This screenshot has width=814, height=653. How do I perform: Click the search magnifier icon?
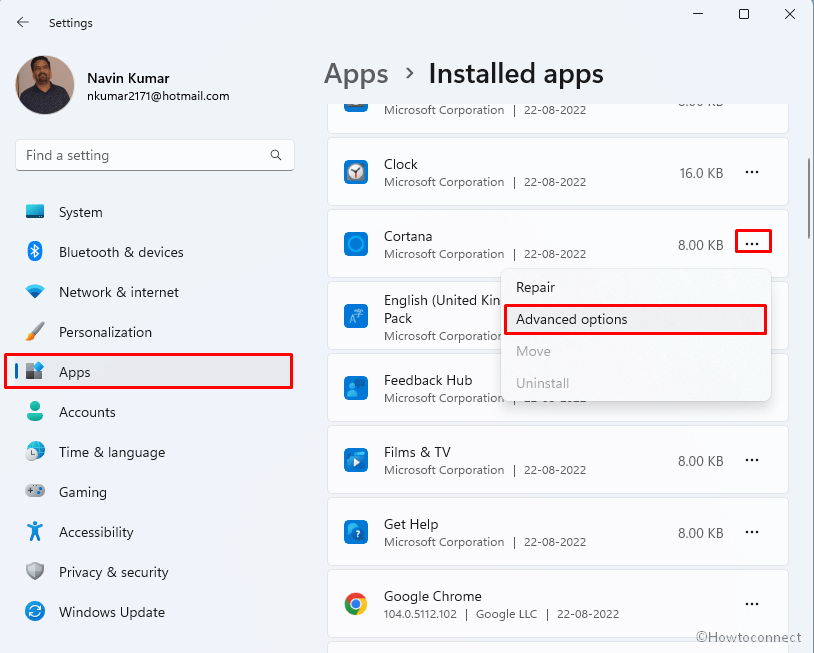(x=276, y=155)
